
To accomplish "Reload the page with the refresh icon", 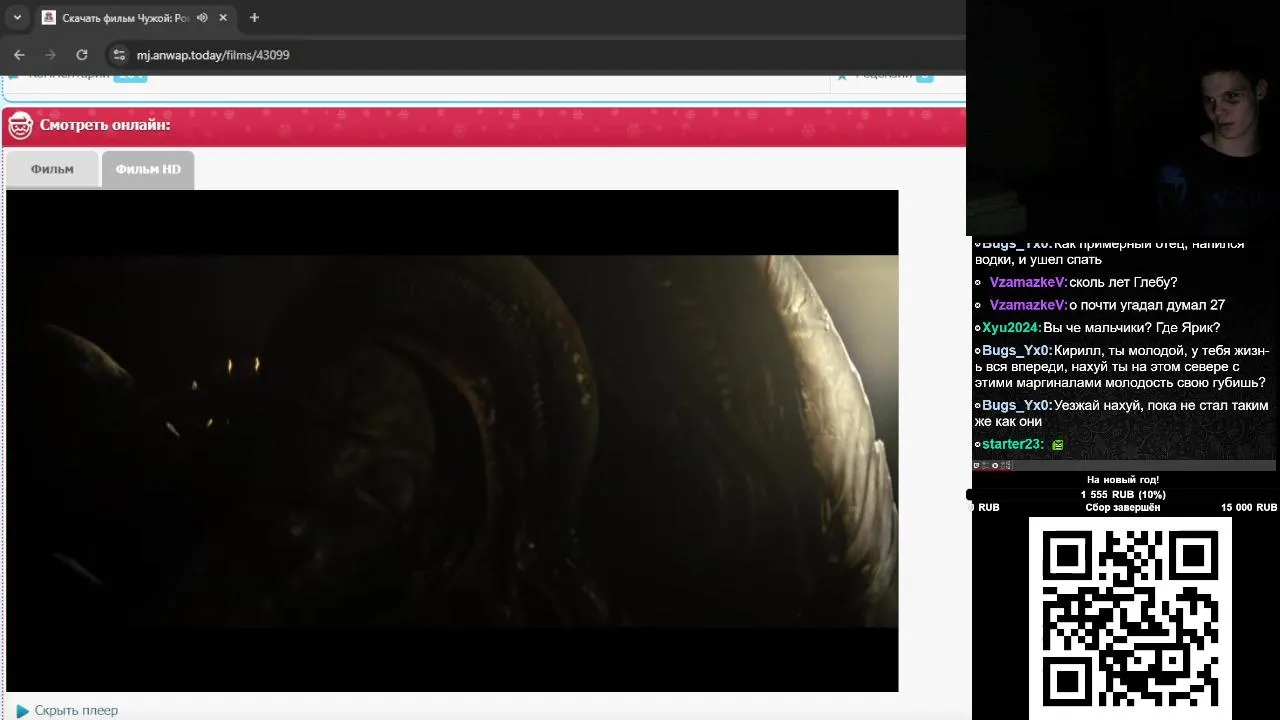I will pyautogui.click(x=82, y=55).
